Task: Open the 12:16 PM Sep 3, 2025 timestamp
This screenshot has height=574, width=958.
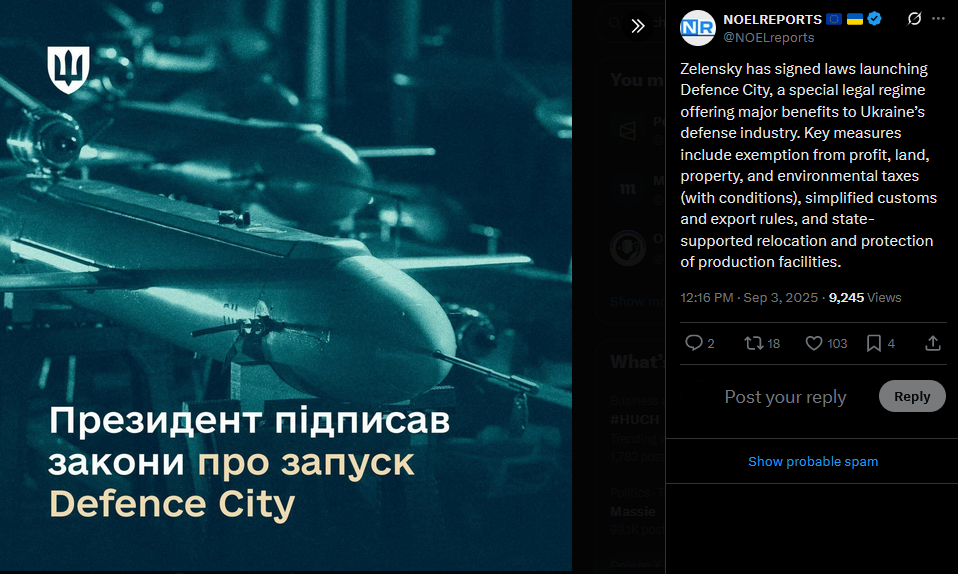Action: tap(748, 298)
